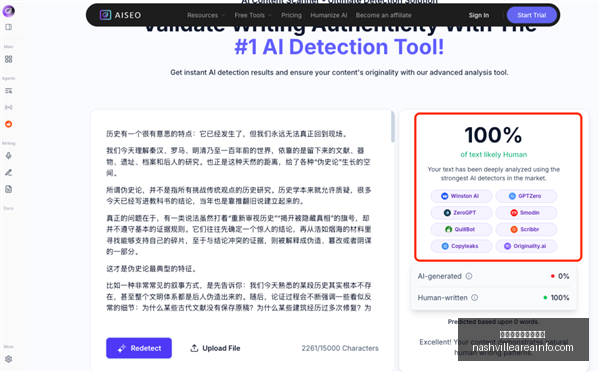This screenshot has width=600, height=372.
Task: Click the orange Reddit-style icon in the sidebar
Action: point(8,124)
